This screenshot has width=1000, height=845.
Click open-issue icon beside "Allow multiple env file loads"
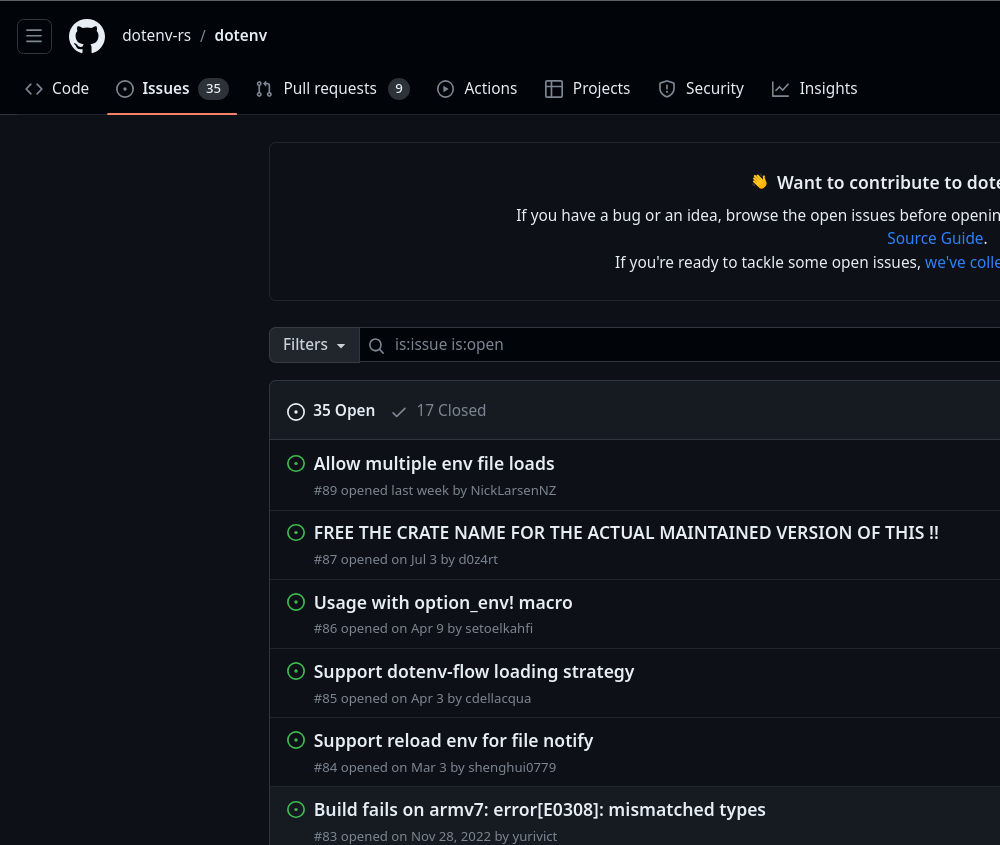pos(296,463)
